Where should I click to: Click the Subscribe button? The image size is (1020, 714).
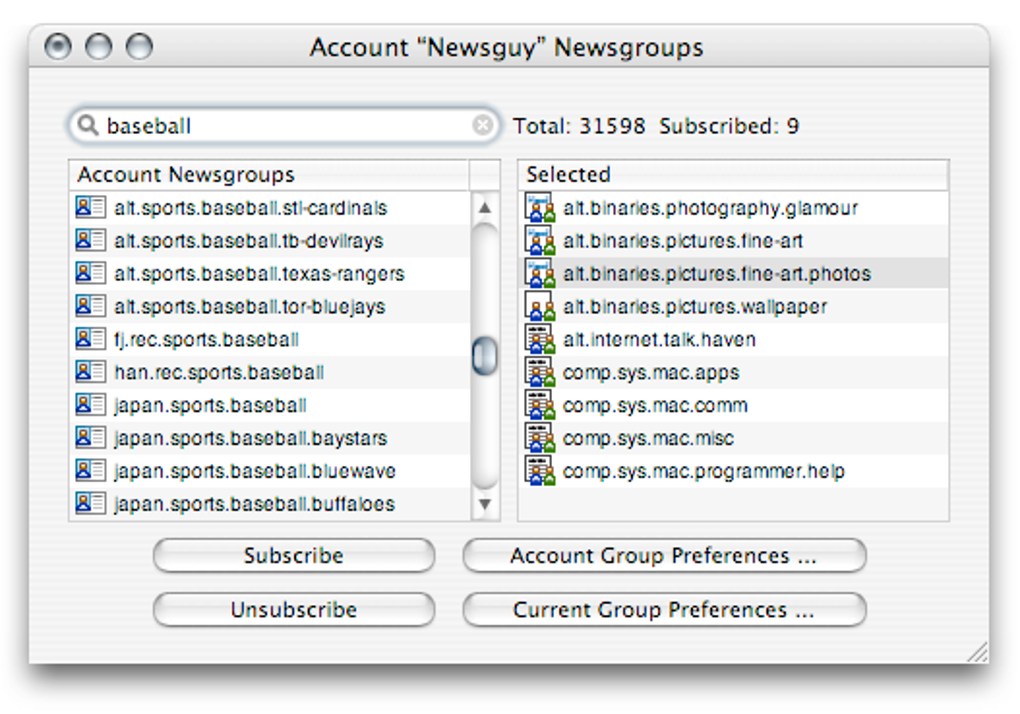(x=294, y=555)
